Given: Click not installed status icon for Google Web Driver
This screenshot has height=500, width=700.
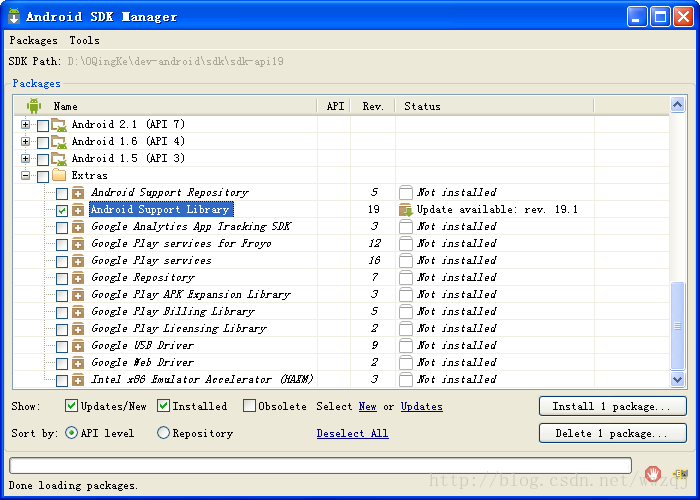Looking at the screenshot, I should point(406,362).
